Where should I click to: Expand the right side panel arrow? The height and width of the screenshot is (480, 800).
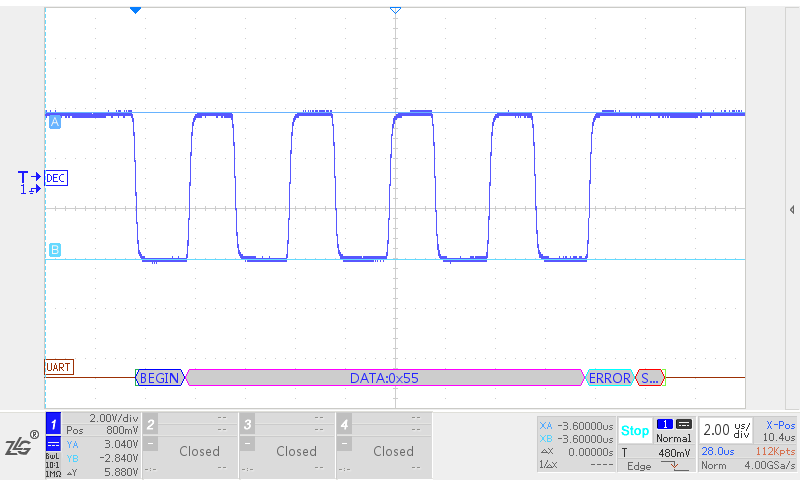click(x=792, y=209)
